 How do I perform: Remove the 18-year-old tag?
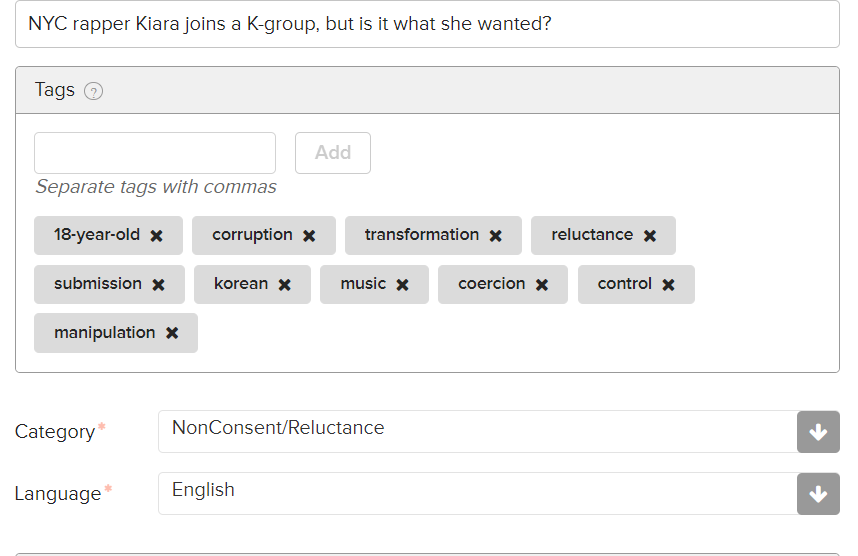[x=156, y=236]
